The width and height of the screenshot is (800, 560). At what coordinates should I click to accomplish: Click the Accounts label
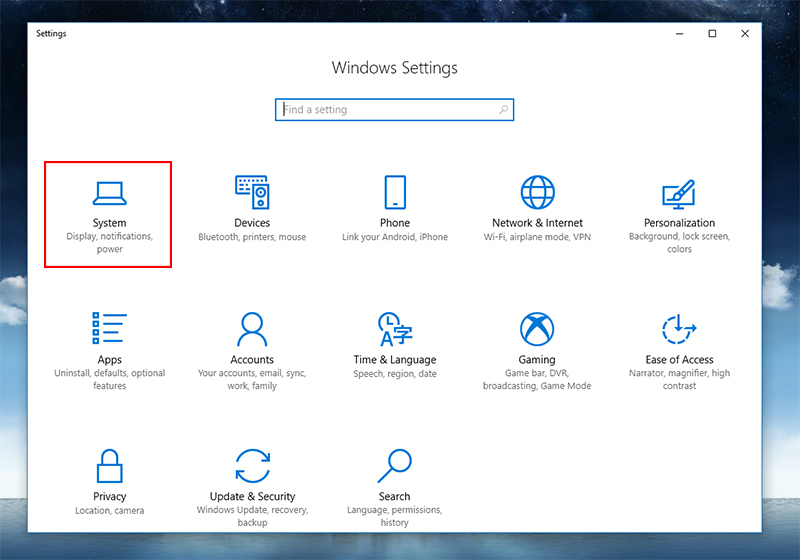pos(252,360)
